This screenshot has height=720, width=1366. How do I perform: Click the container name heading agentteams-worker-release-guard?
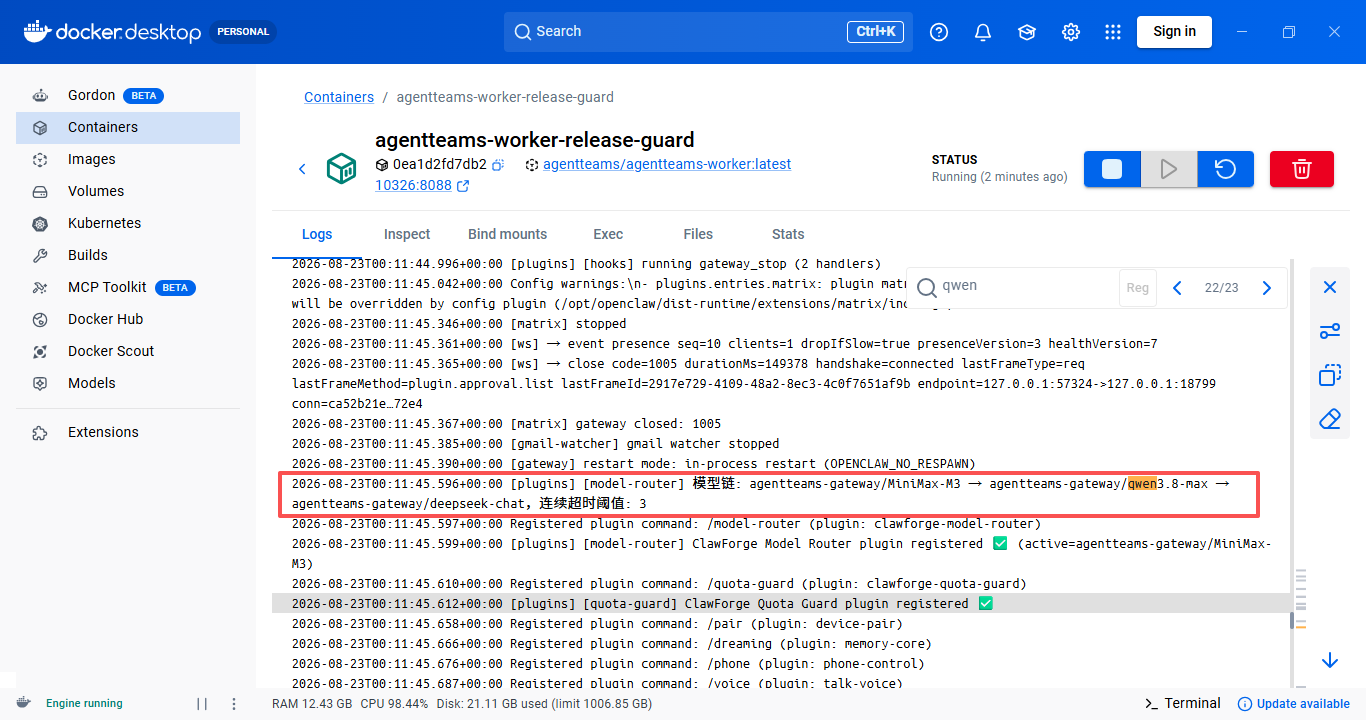click(x=534, y=140)
